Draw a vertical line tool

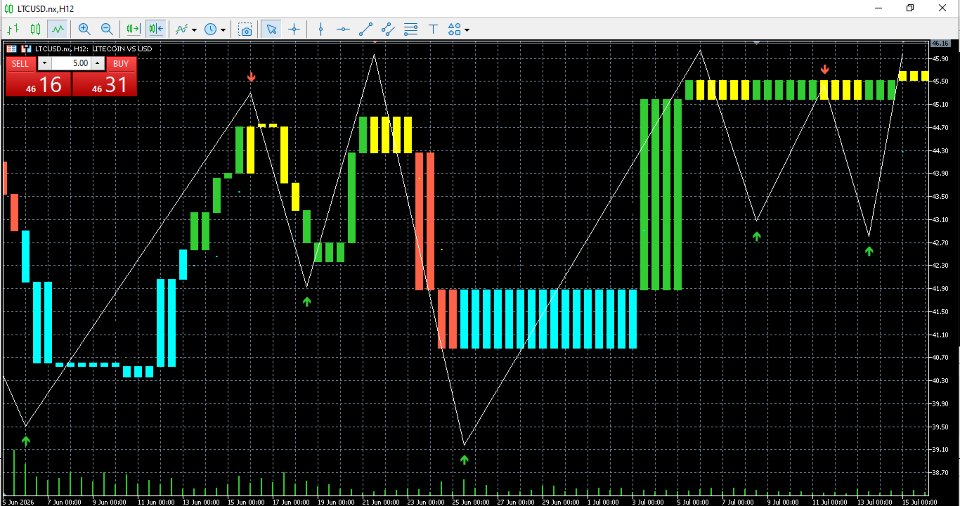click(321, 29)
